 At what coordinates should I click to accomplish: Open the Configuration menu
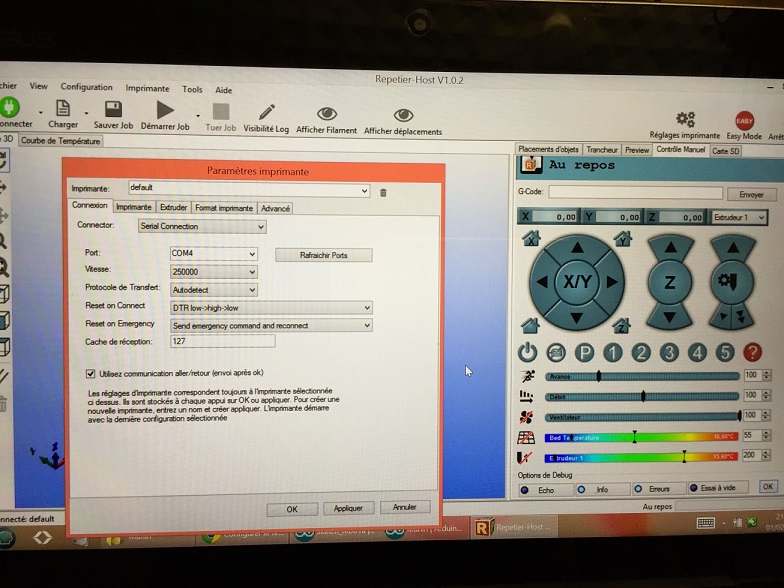(86, 87)
